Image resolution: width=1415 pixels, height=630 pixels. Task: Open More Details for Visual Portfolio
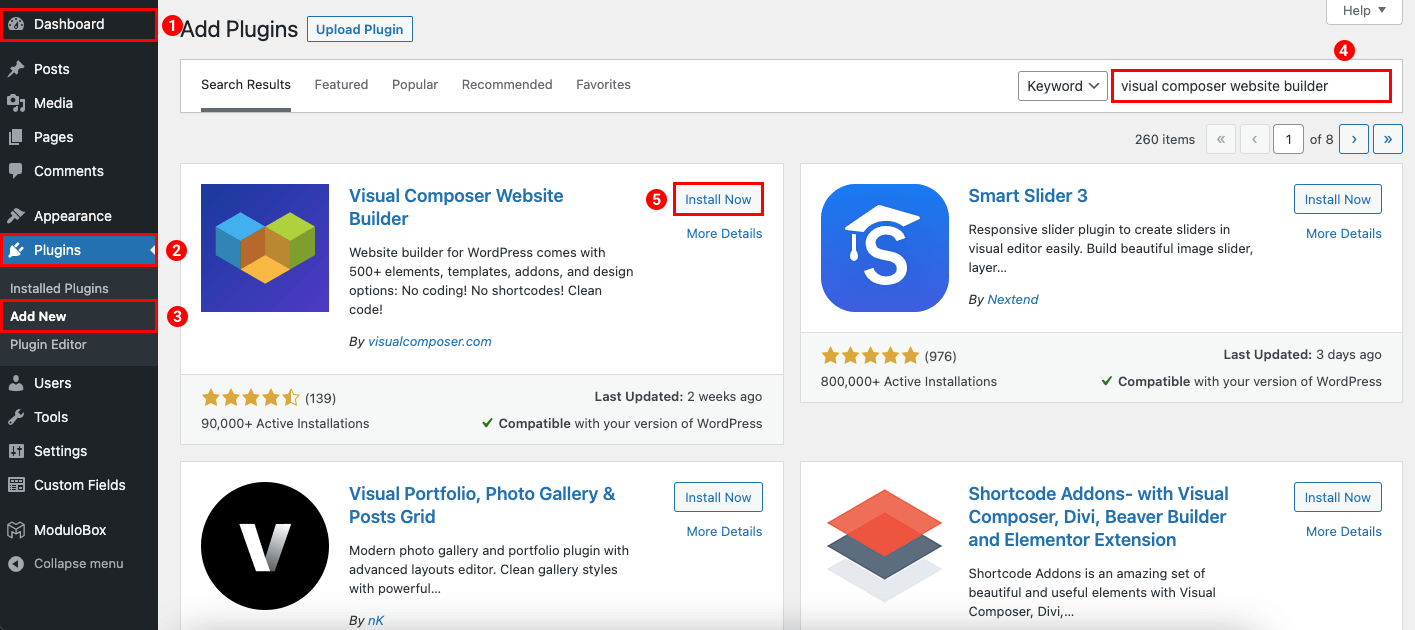(724, 531)
